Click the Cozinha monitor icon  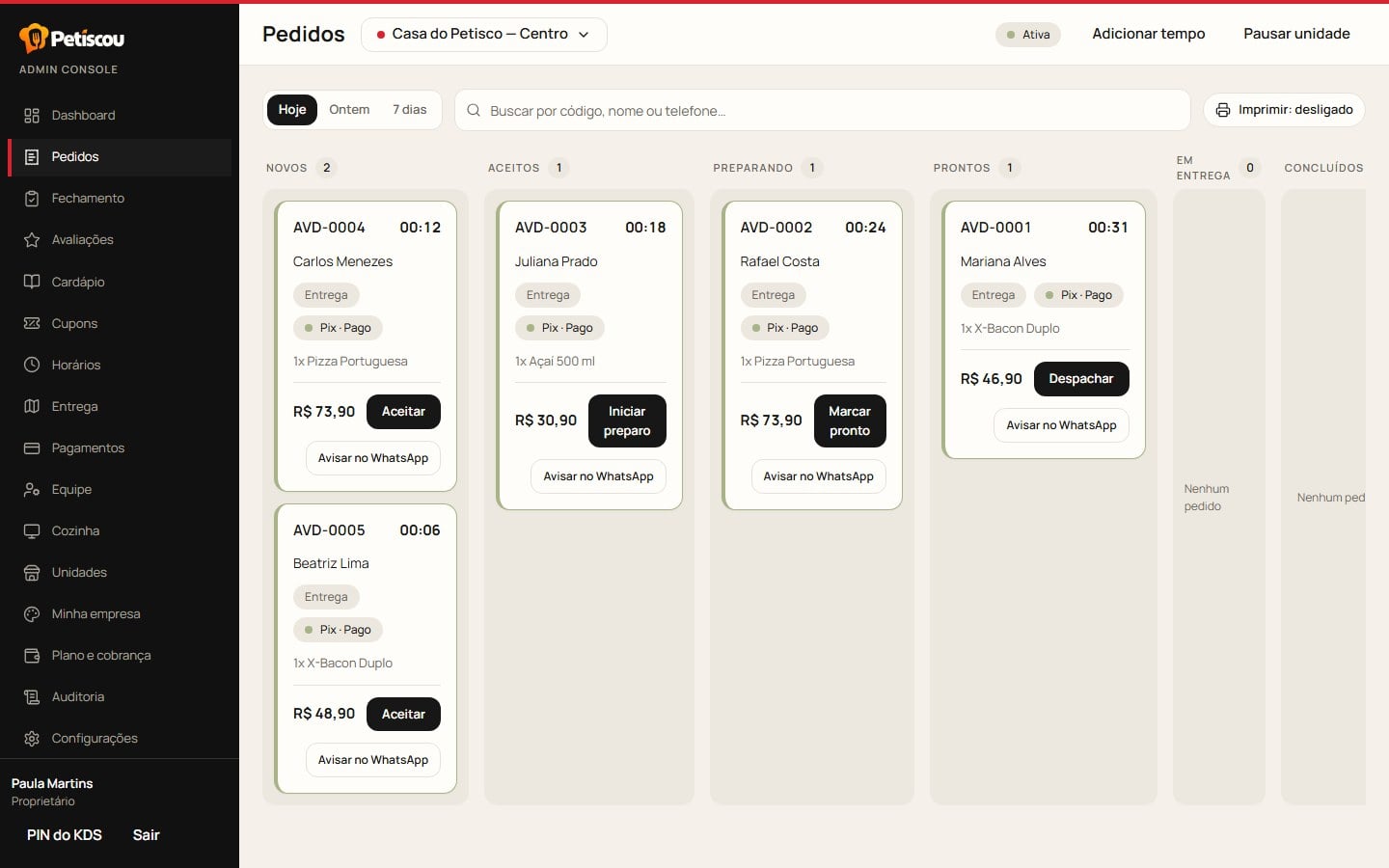pos(32,530)
